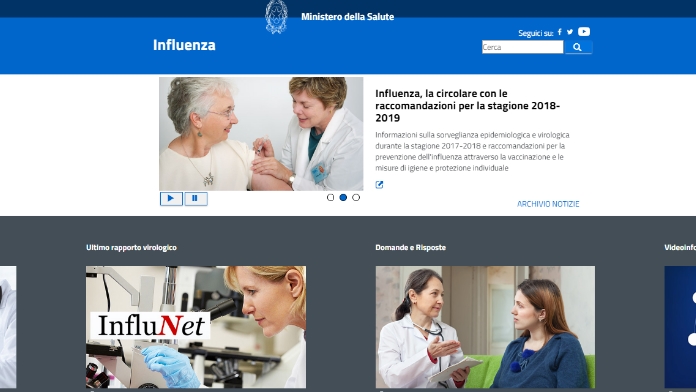The height and width of the screenshot is (392, 696).
Task: Select the second slide indicator dot
Action: coord(343,198)
